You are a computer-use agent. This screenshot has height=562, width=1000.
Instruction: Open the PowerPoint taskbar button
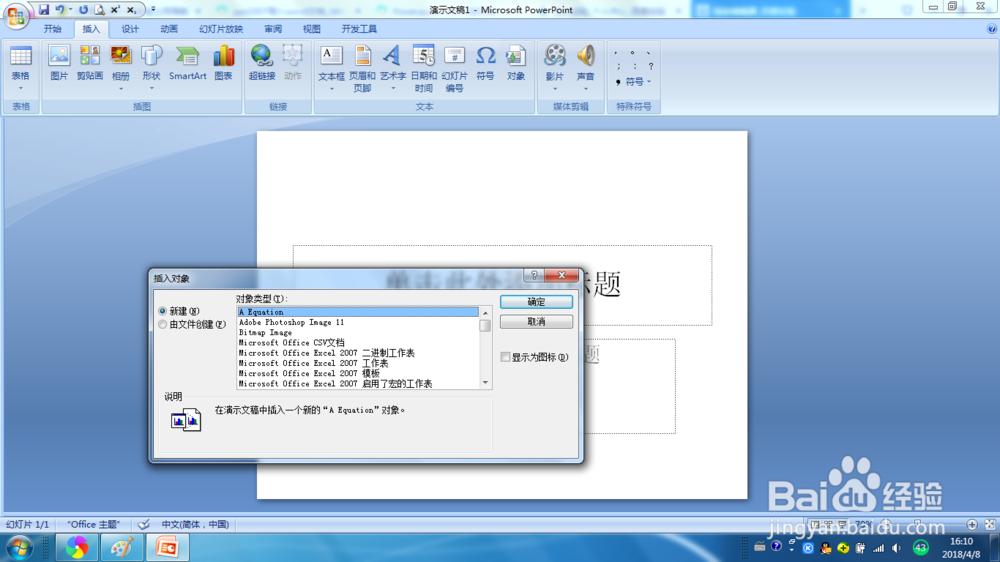tap(167, 548)
